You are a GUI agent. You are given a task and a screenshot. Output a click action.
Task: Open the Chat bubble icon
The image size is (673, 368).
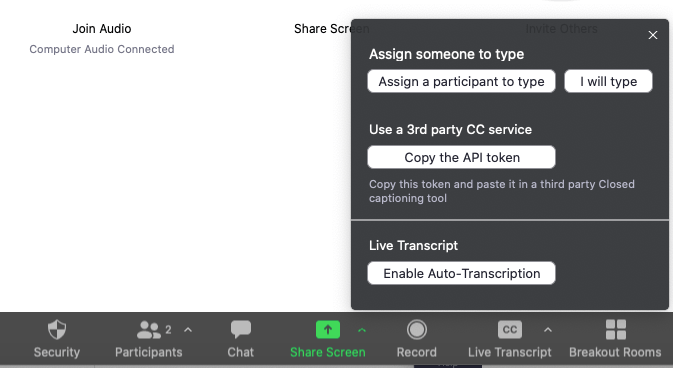[x=241, y=330]
